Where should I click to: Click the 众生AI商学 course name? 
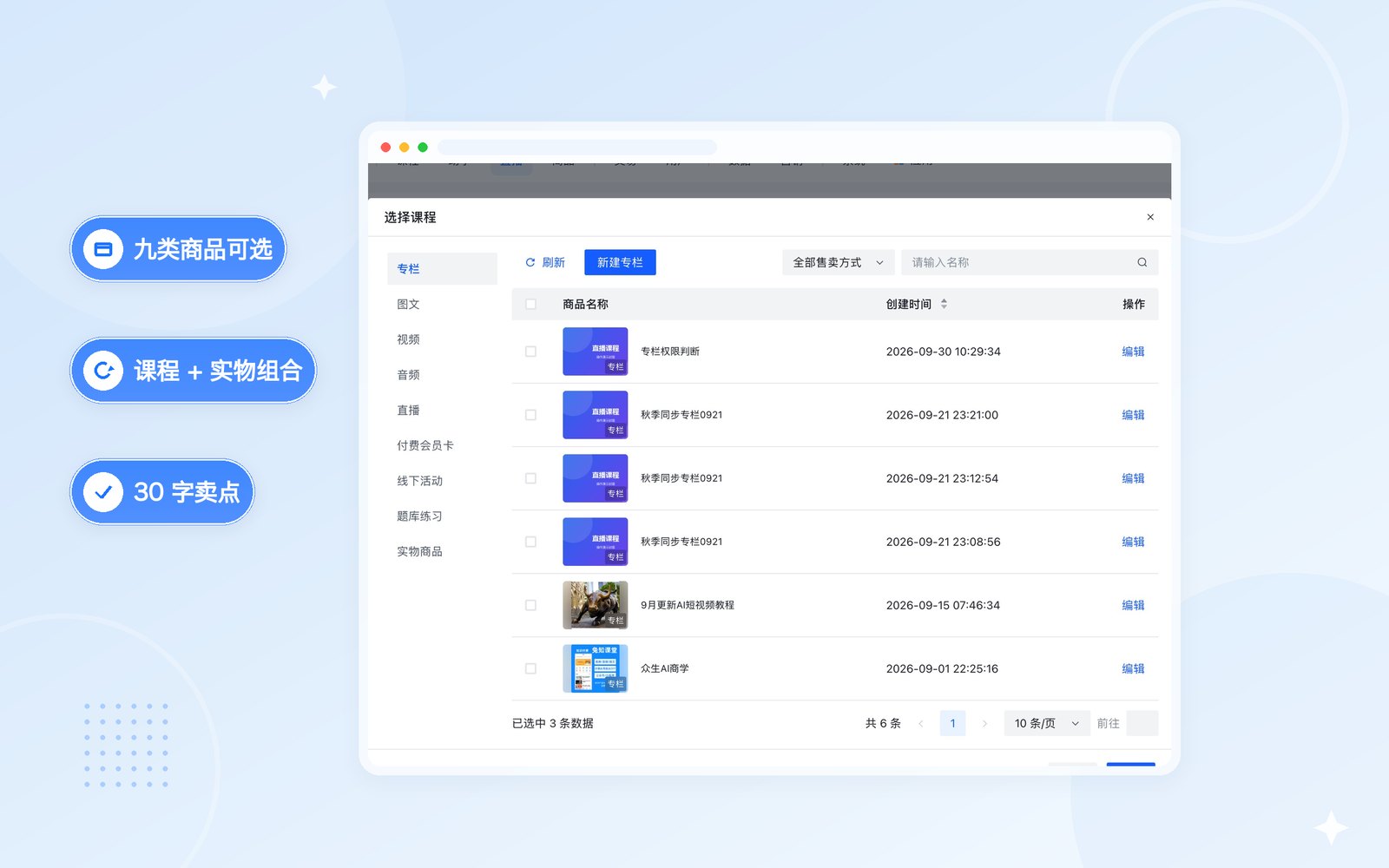click(664, 668)
